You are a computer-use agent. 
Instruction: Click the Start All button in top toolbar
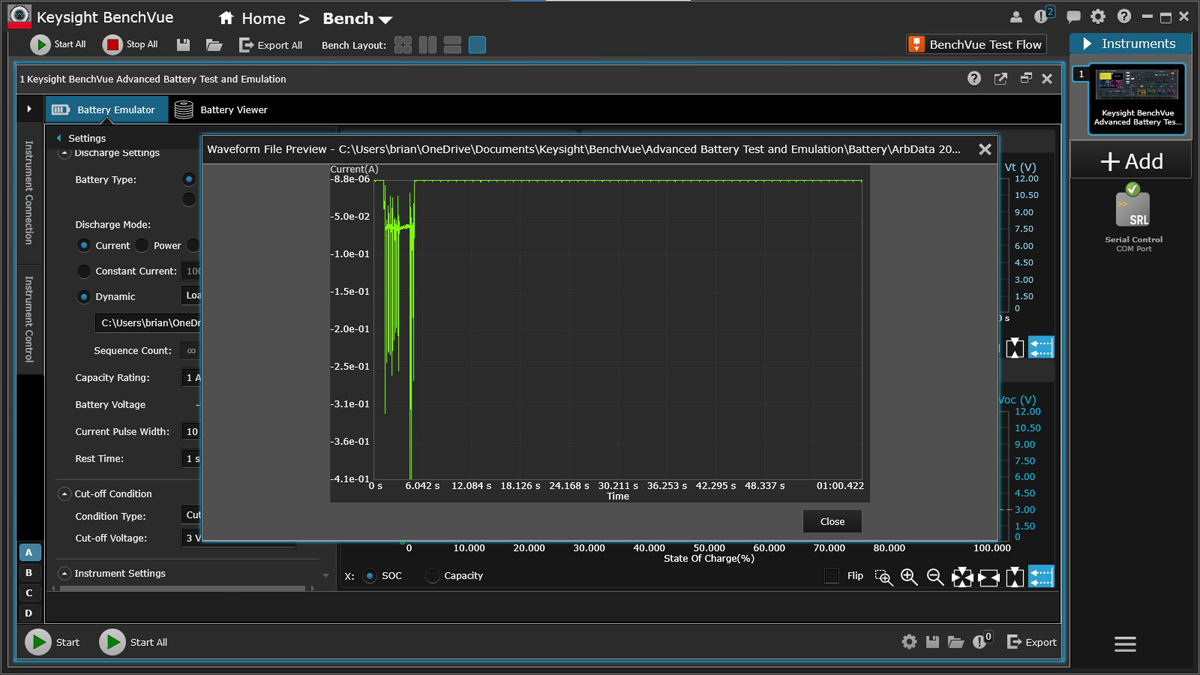(x=58, y=45)
